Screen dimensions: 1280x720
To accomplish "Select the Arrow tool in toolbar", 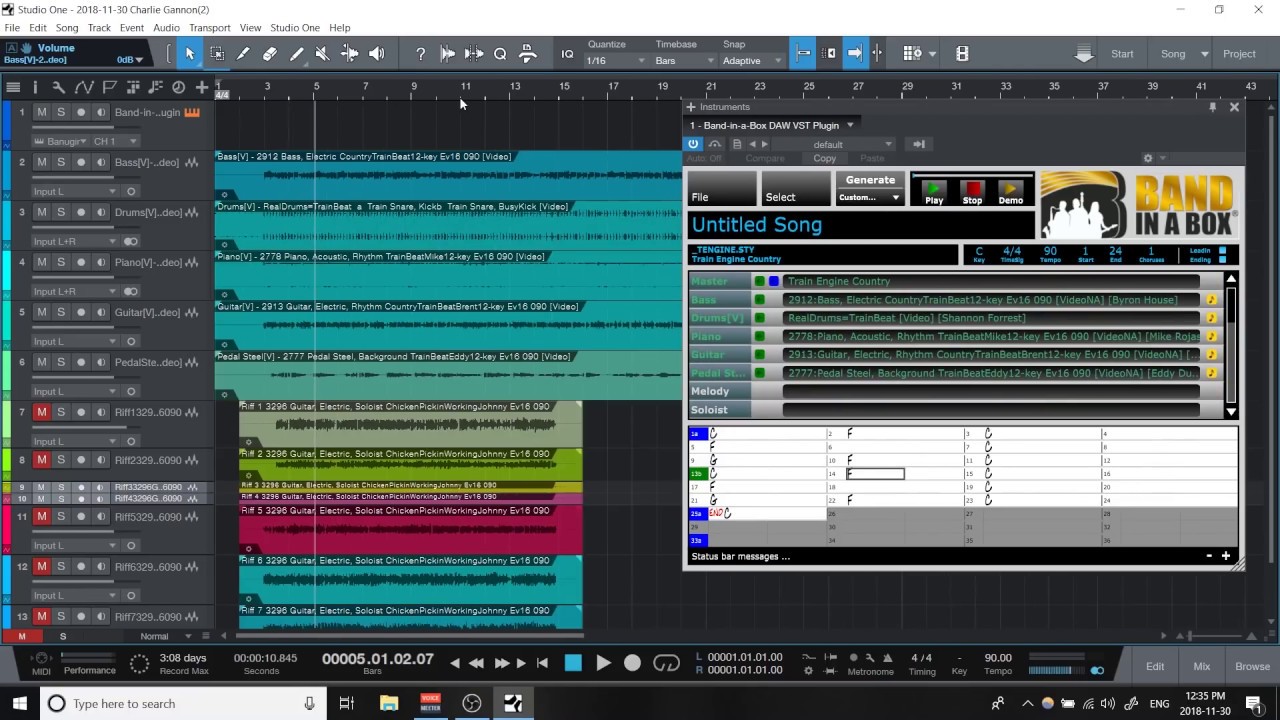I will (x=189, y=54).
